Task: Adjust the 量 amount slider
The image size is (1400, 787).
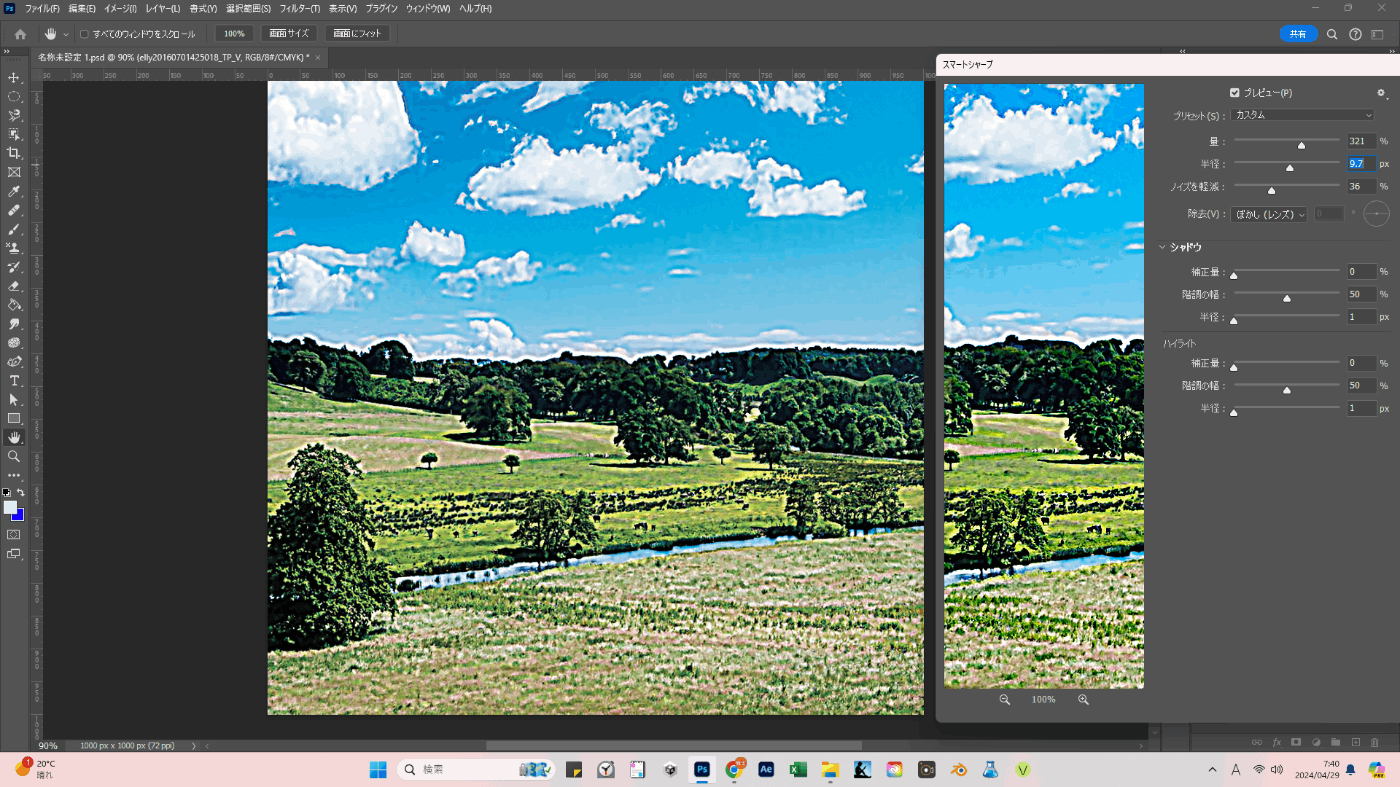Action: [1301, 144]
